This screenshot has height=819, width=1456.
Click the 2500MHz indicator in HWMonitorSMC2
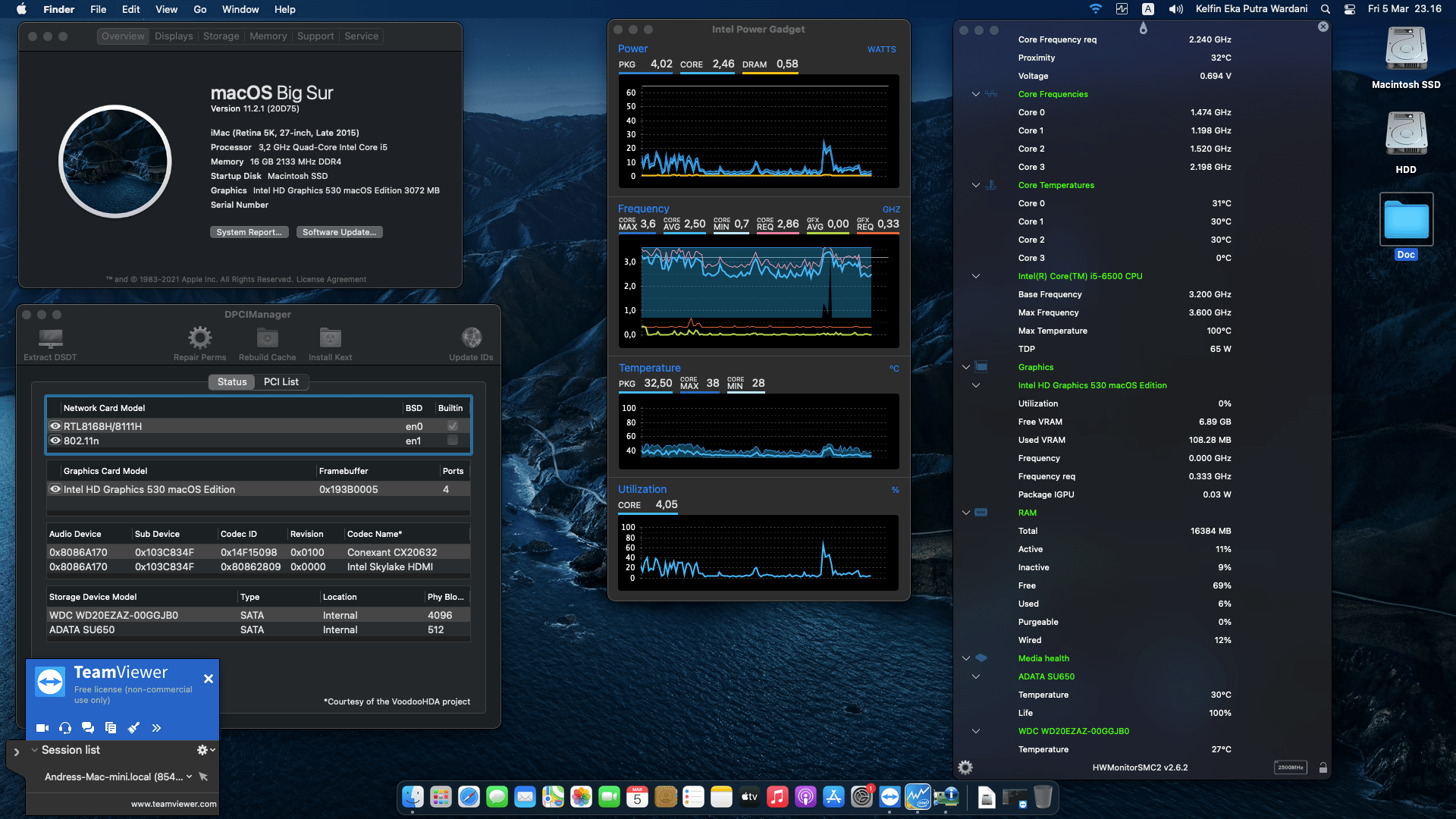point(1290,767)
